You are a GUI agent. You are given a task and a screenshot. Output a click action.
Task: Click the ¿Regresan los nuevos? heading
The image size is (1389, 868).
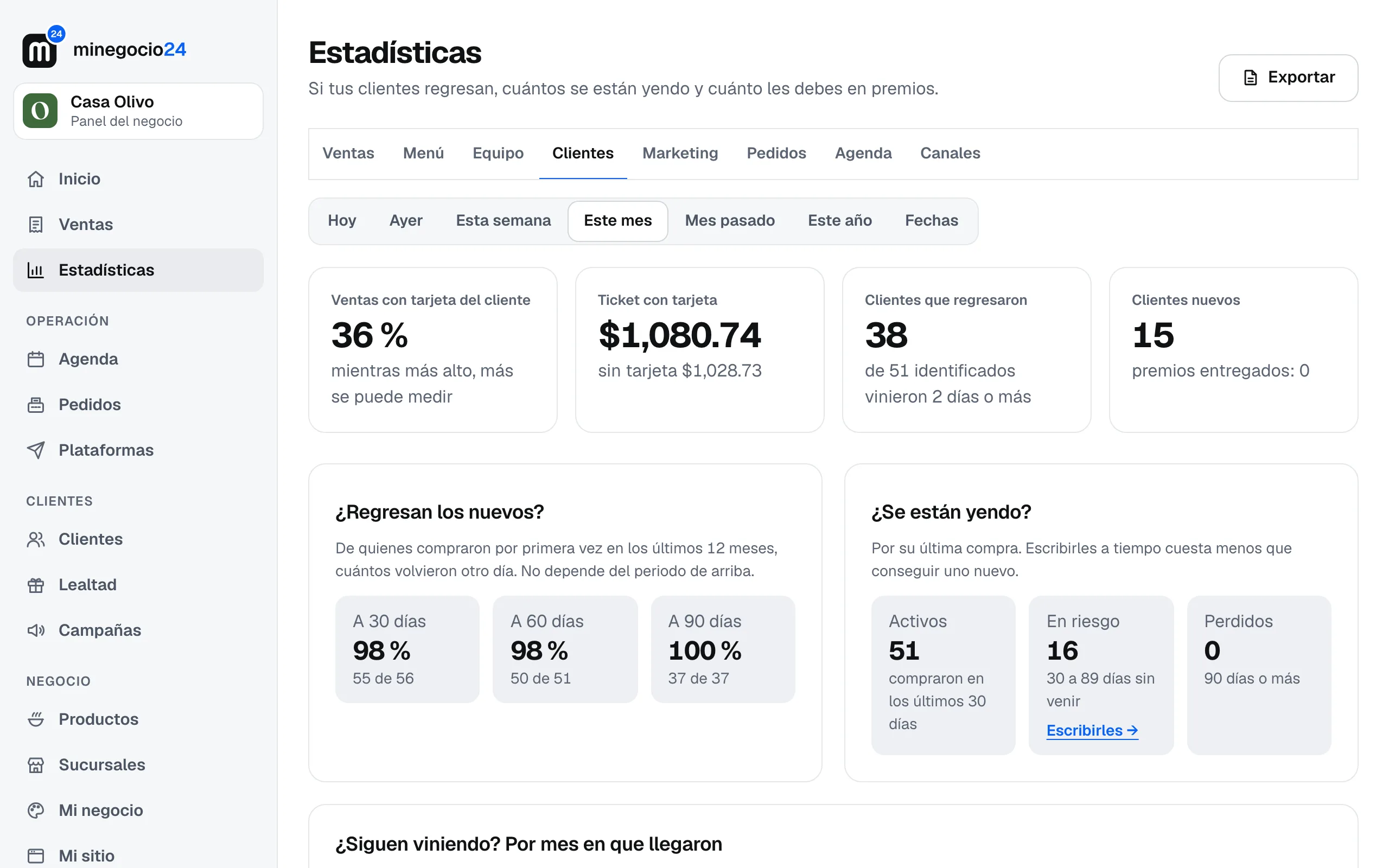[x=439, y=512]
